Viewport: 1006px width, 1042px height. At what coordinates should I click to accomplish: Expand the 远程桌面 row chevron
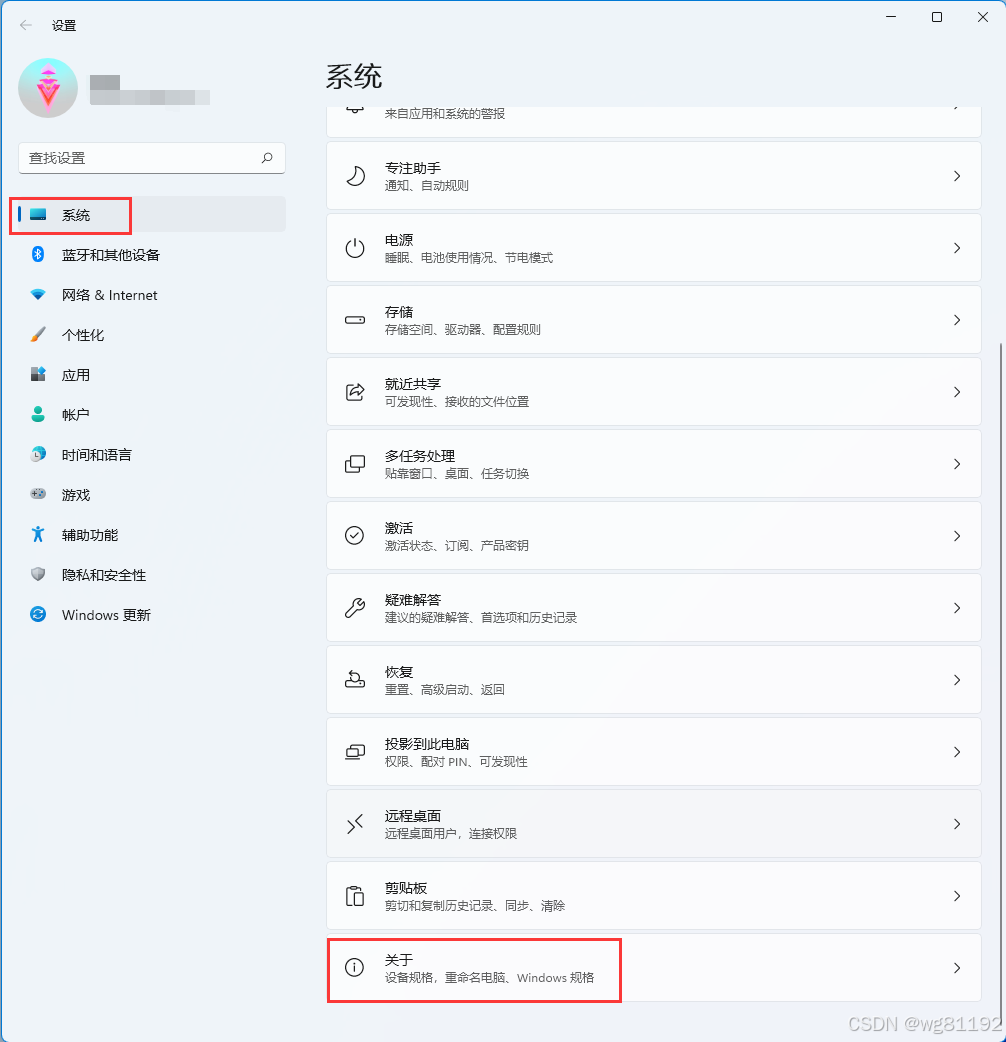coord(957,824)
